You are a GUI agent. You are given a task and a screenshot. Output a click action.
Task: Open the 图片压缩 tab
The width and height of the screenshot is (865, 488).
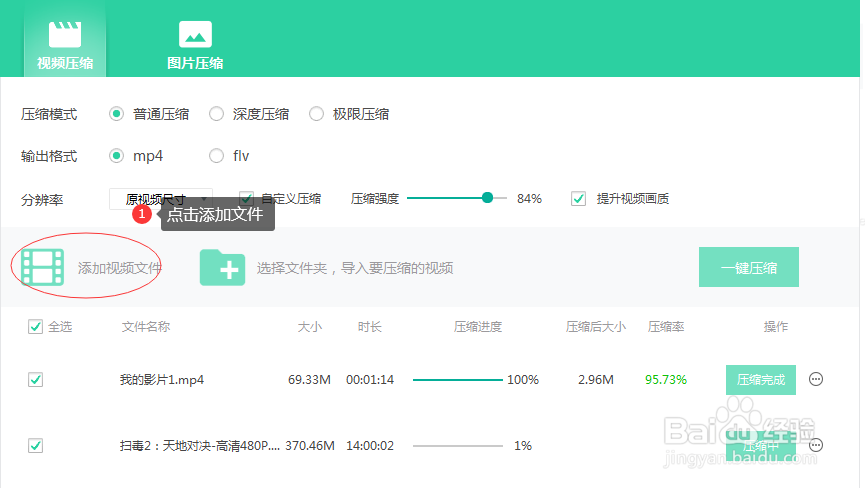click(195, 44)
